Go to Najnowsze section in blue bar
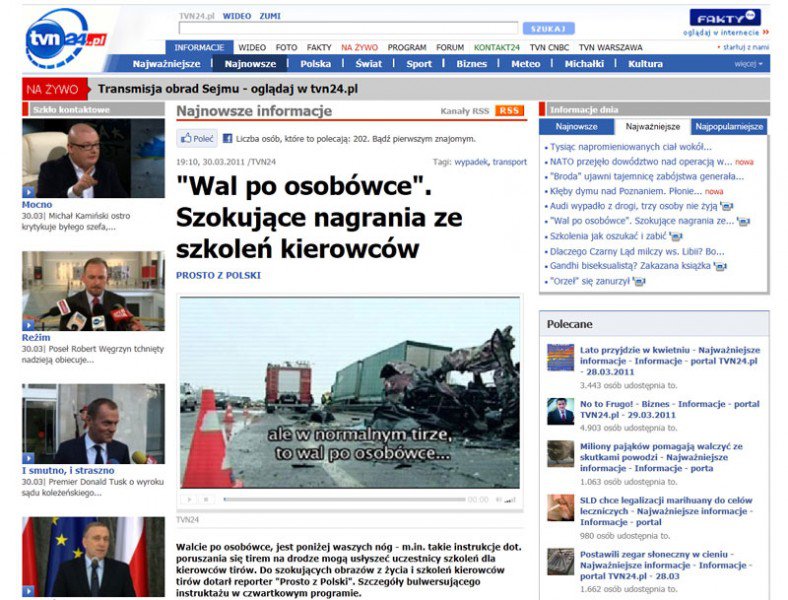Image resolution: width=788 pixels, height=600 pixels. [x=250, y=64]
